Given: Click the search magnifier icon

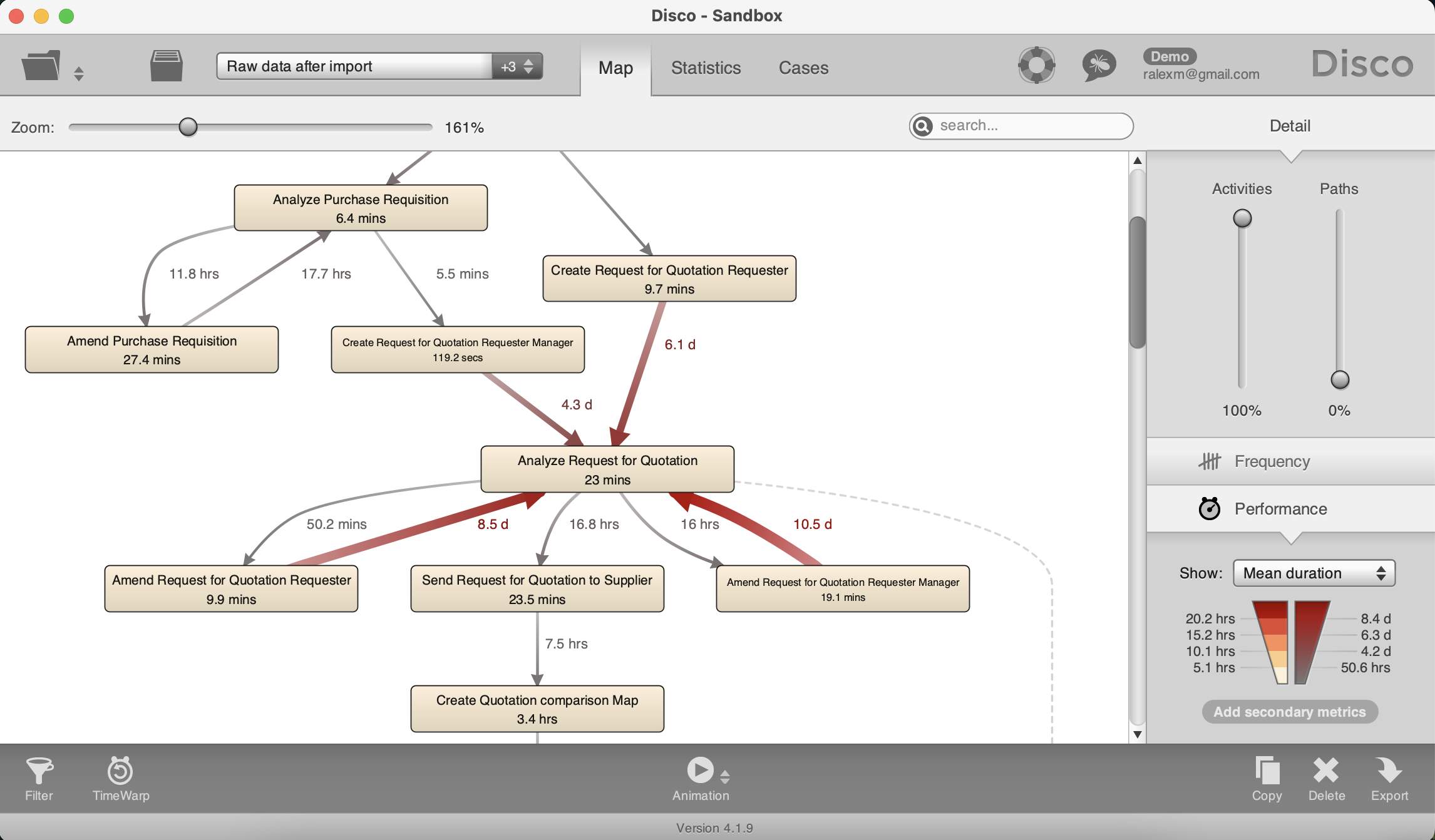Looking at the screenshot, I should pyautogui.click(x=922, y=126).
